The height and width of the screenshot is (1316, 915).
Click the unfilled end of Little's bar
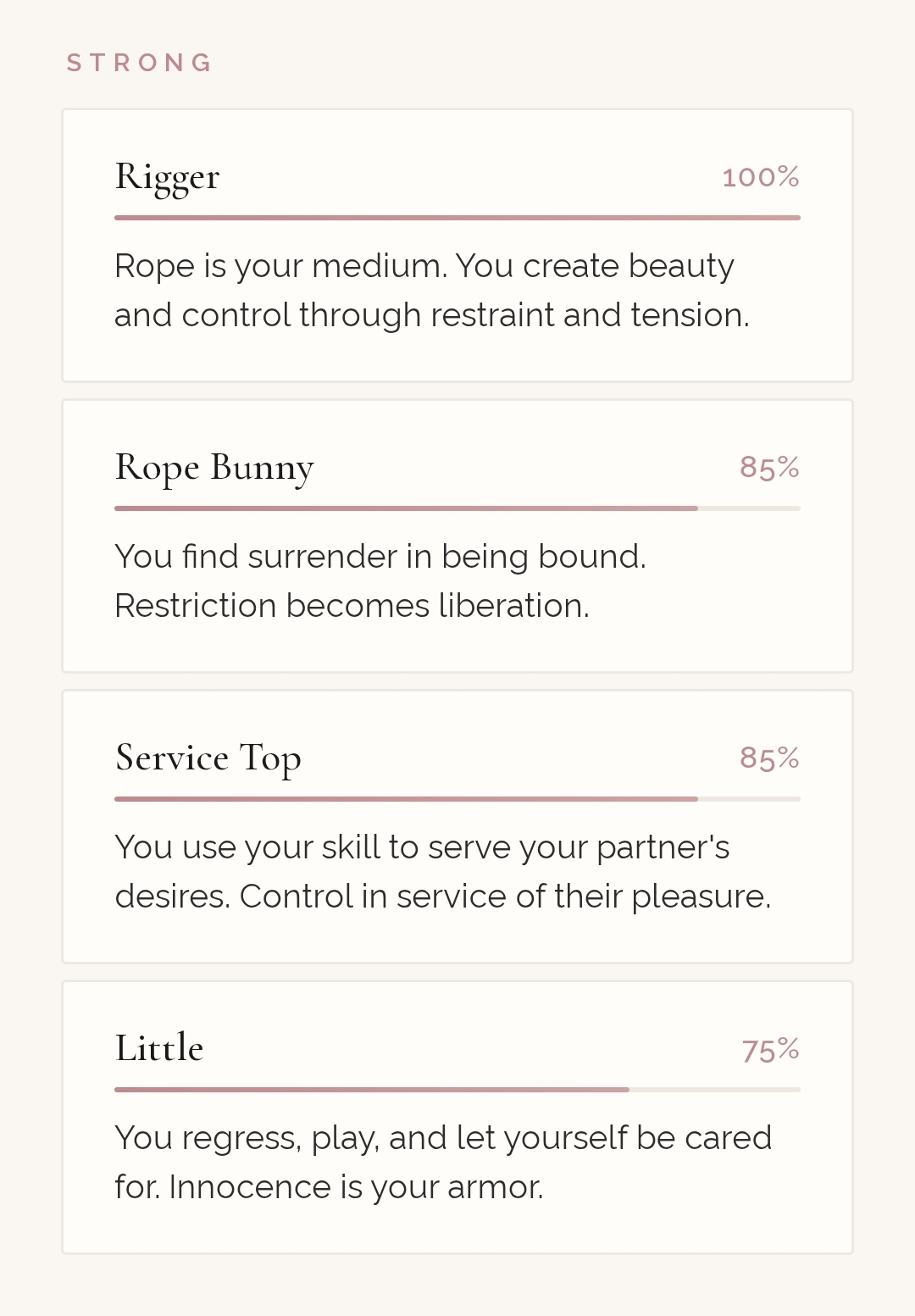tap(715, 1090)
